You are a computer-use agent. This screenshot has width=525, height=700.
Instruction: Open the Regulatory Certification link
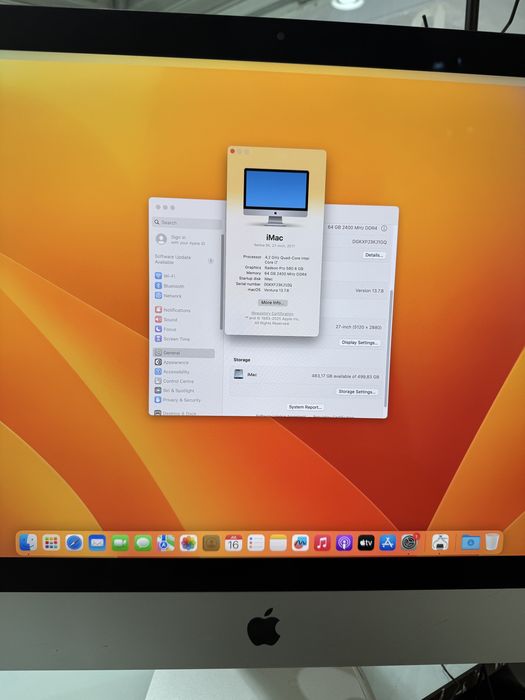[x=272, y=313]
